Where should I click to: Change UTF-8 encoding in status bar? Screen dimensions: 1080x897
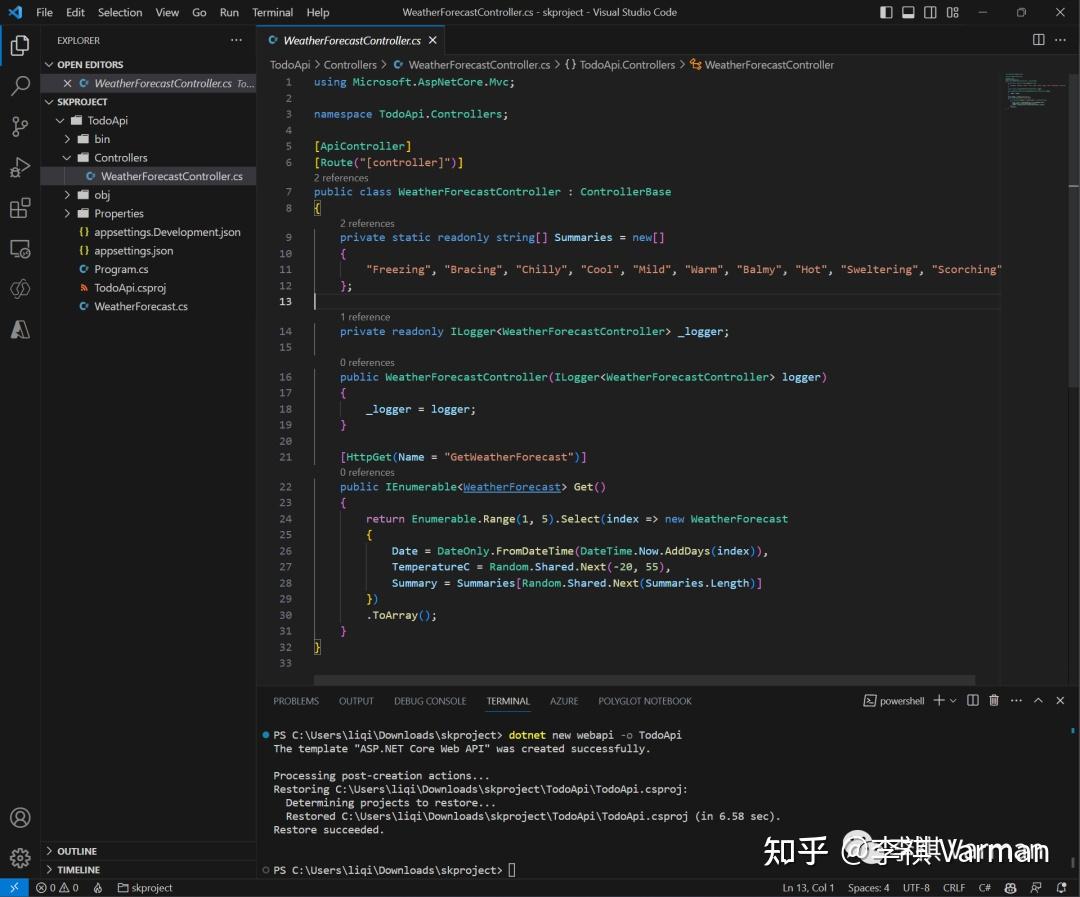pos(916,887)
